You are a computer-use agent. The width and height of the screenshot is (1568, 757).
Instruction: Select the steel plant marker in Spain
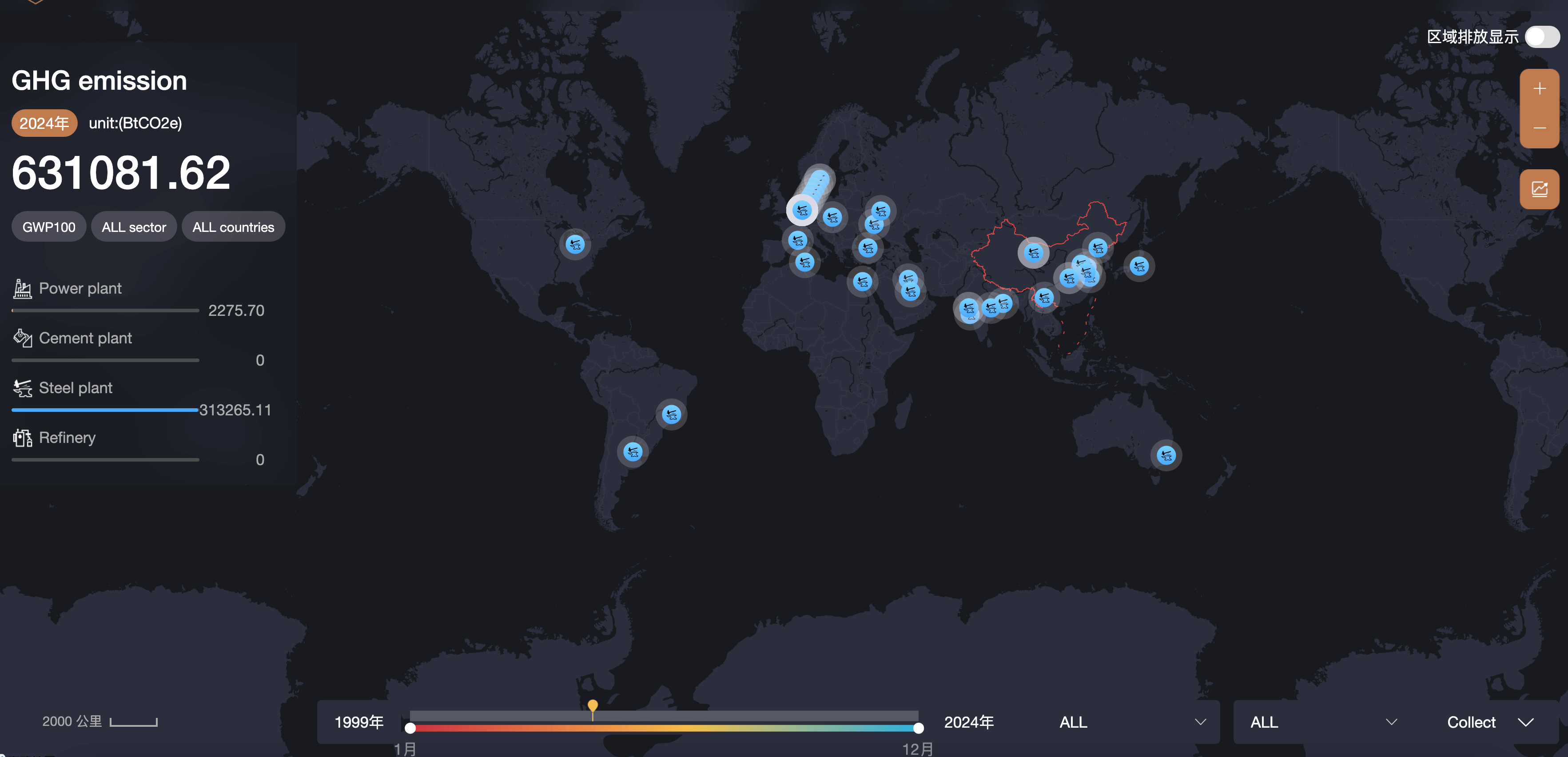tap(804, 262)
